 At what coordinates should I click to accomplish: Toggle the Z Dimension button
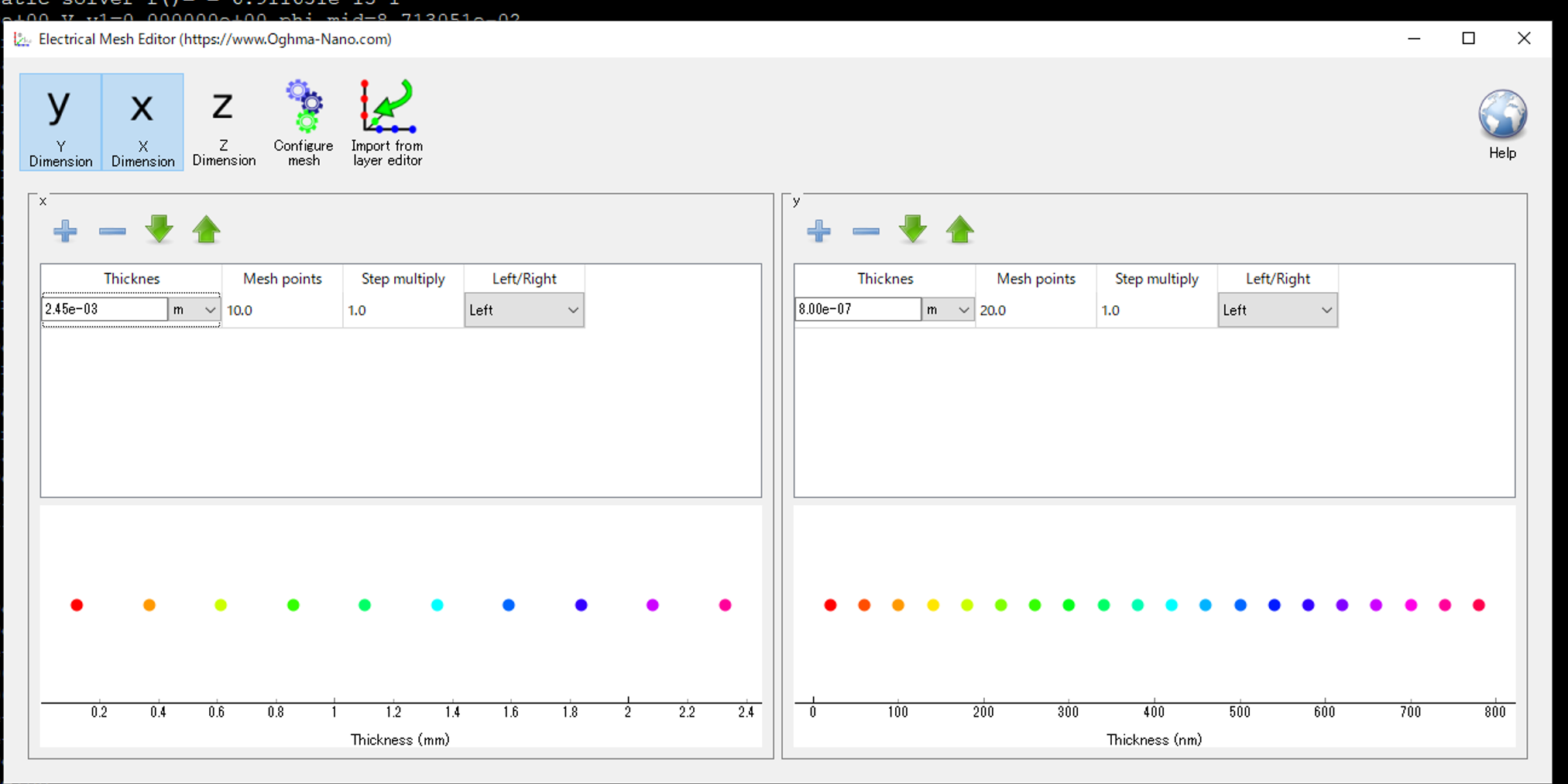click(x=224, y=122)
